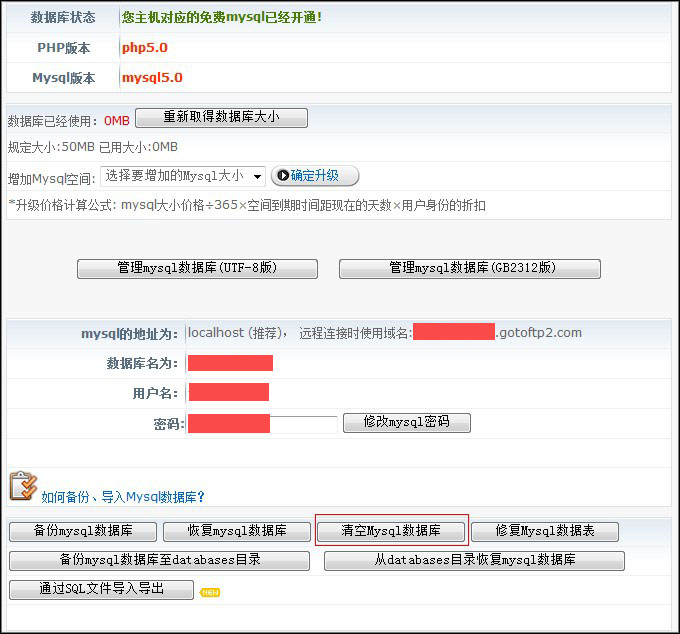The width and height of the screenshot is (680, 634).
Task: Click the 修改mysql密码 button
Action: pos(406,422)
